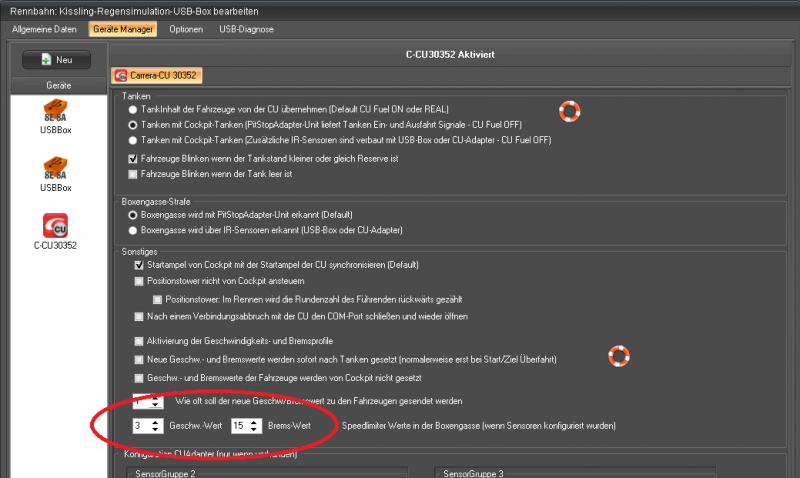Screen dimensions: 800x478
Task: Switch to Geräte Manager tab
Action: [123, 30]
